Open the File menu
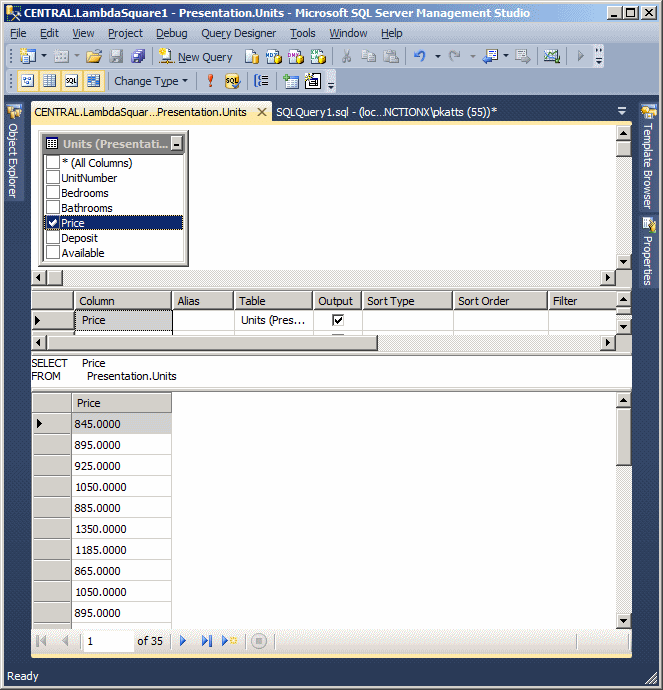The width and height of the screenshot is (663, 690). (x=18, y=33)
